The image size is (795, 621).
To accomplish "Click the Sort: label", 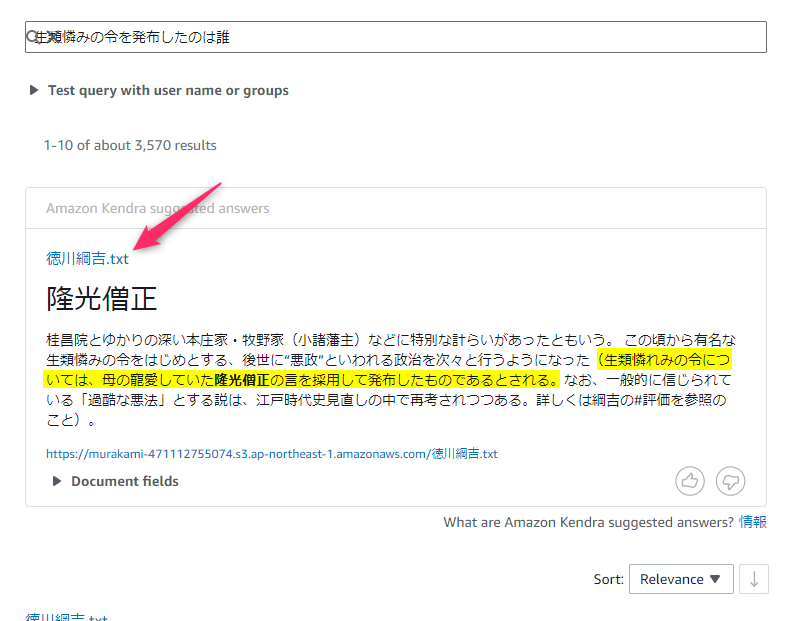I will (x=608, y=579).
